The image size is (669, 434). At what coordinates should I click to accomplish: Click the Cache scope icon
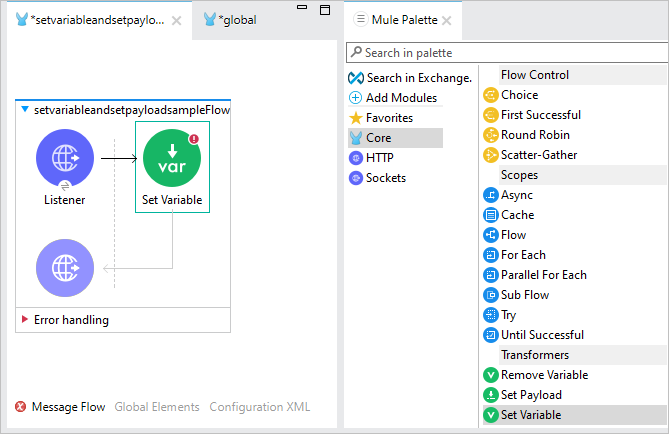click(x=491, y=215)
